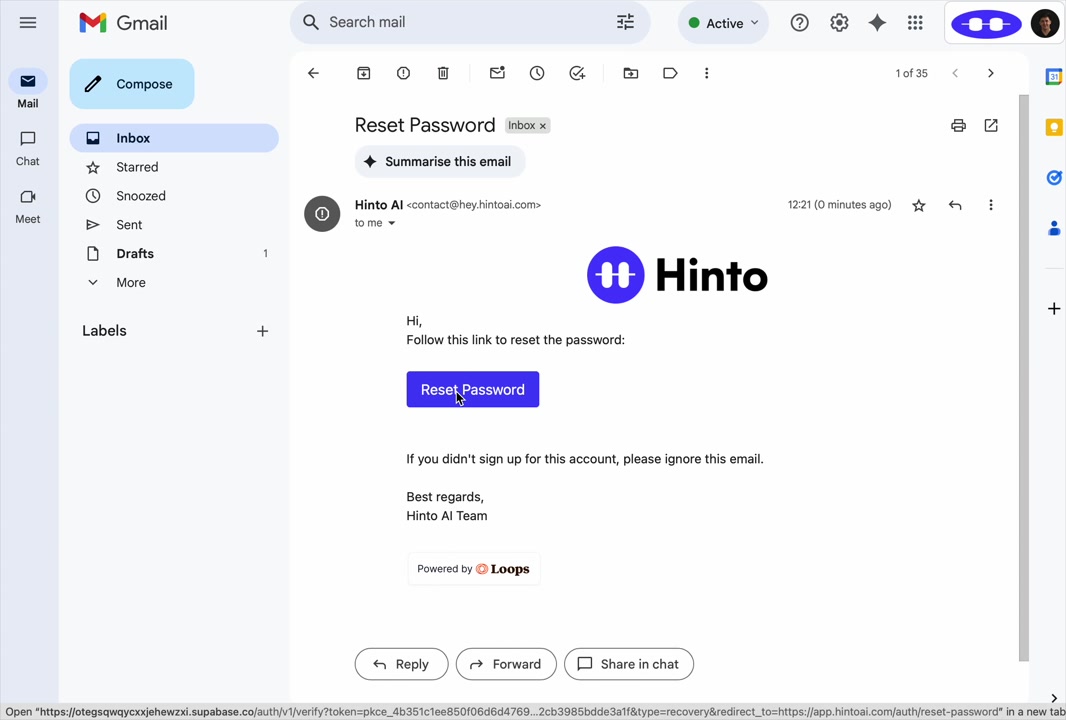Delete the Reset Password email
Viewport: 1066px width, 720px height.
pyautogui.click(x=443, y=73)
